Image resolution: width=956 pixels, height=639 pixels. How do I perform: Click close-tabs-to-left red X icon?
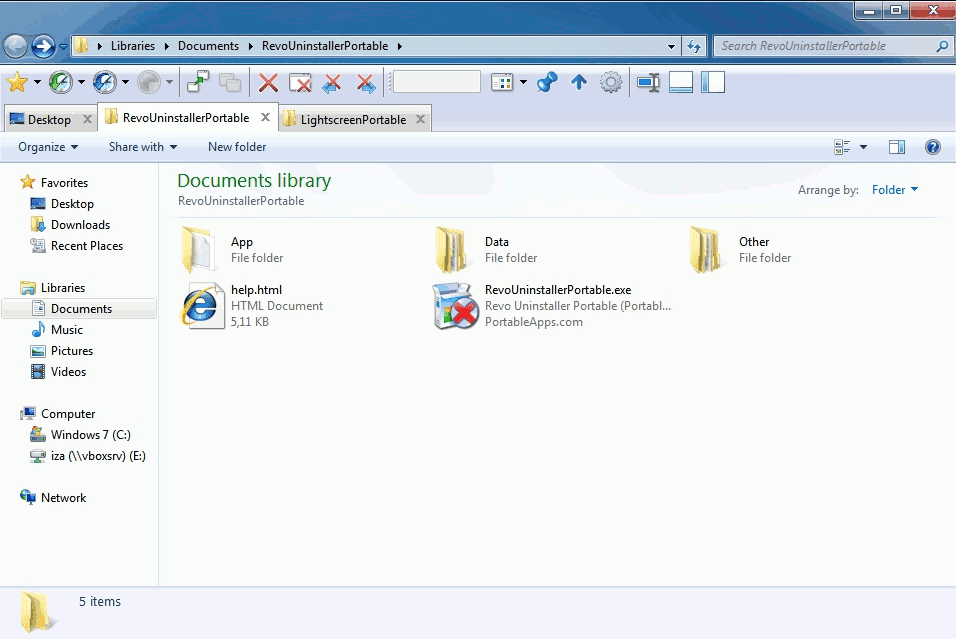332,82
